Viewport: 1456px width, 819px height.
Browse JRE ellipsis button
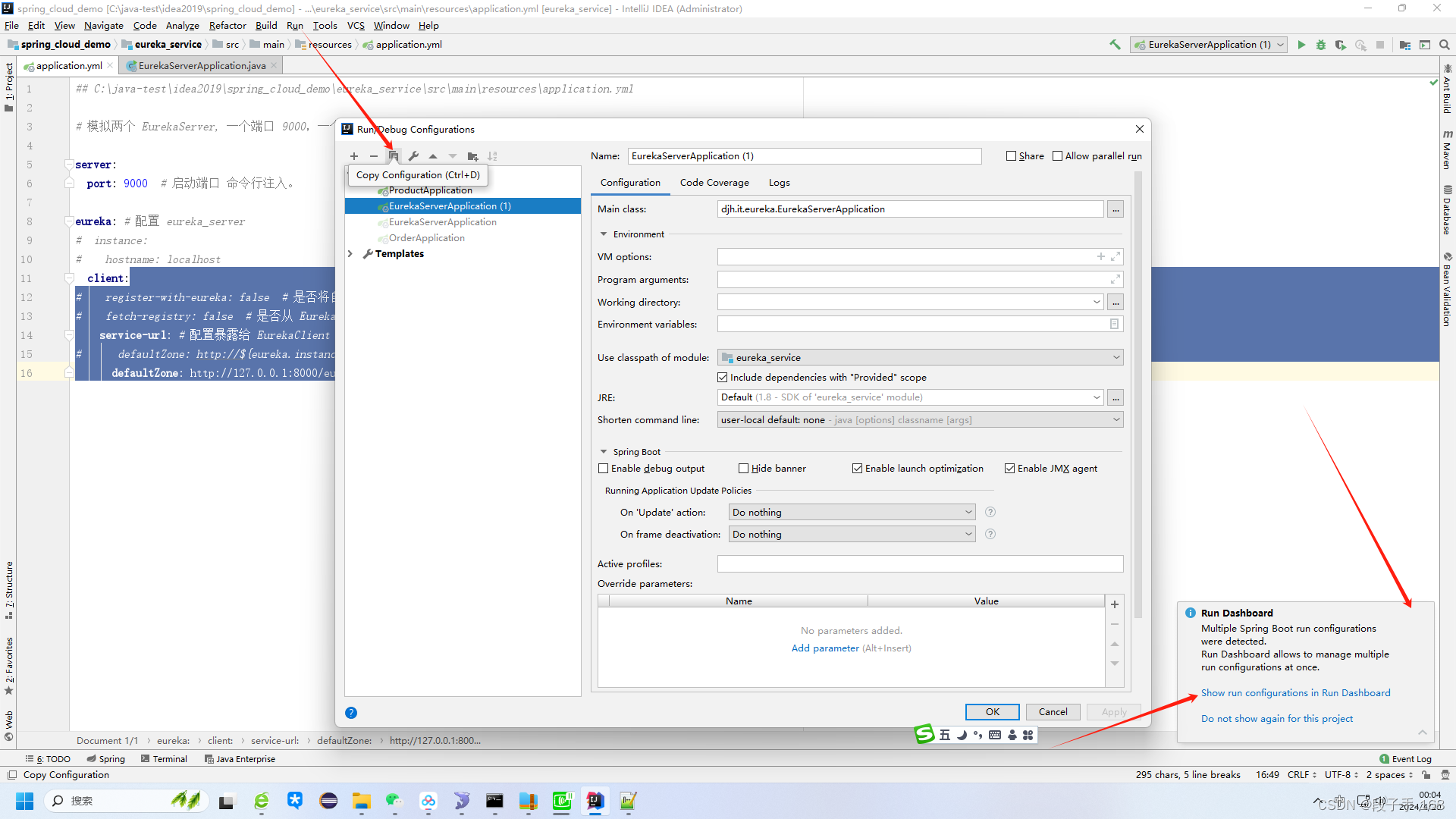click(1116, 397)
